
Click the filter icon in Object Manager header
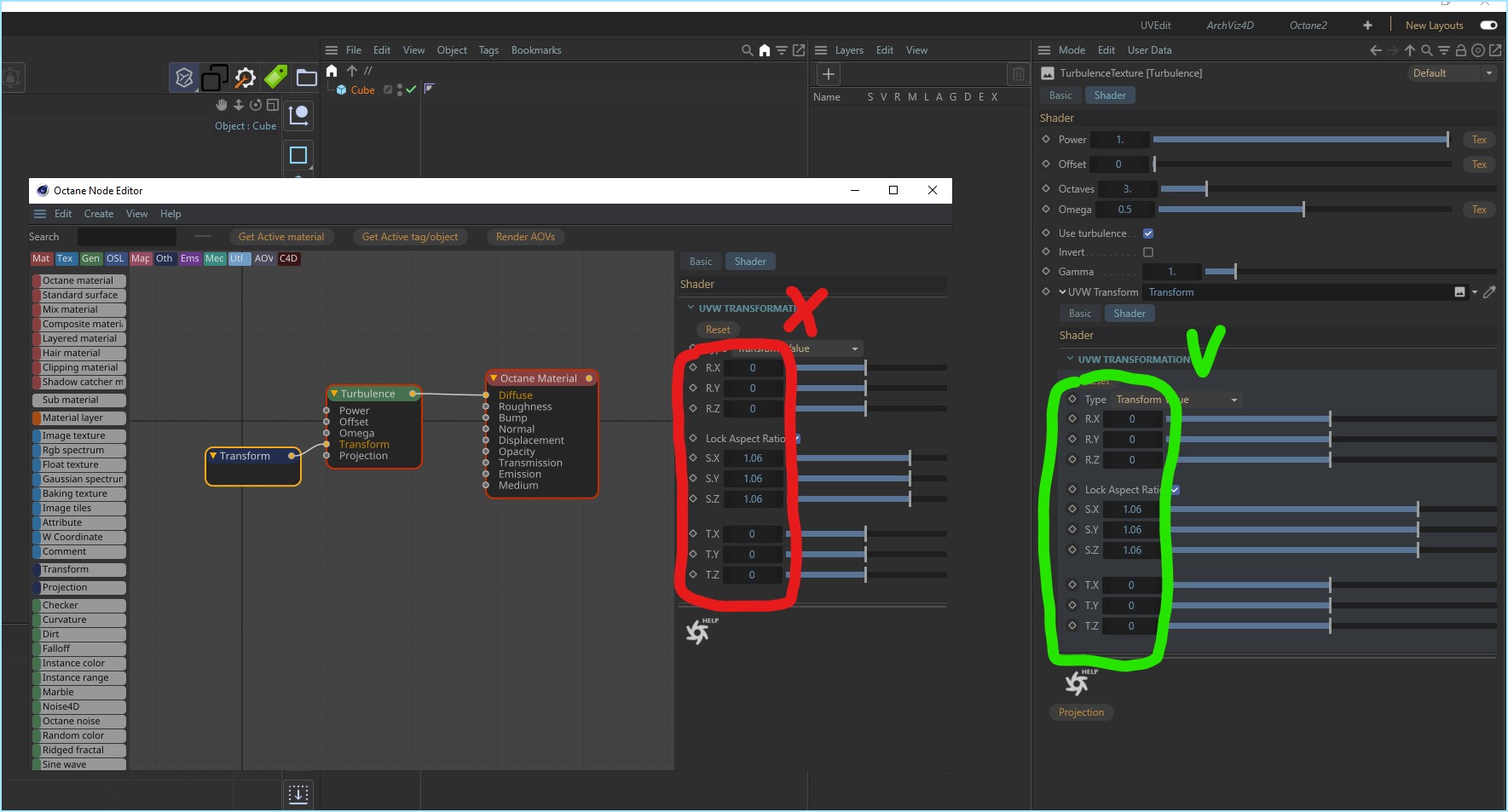(x=782, y=50)
